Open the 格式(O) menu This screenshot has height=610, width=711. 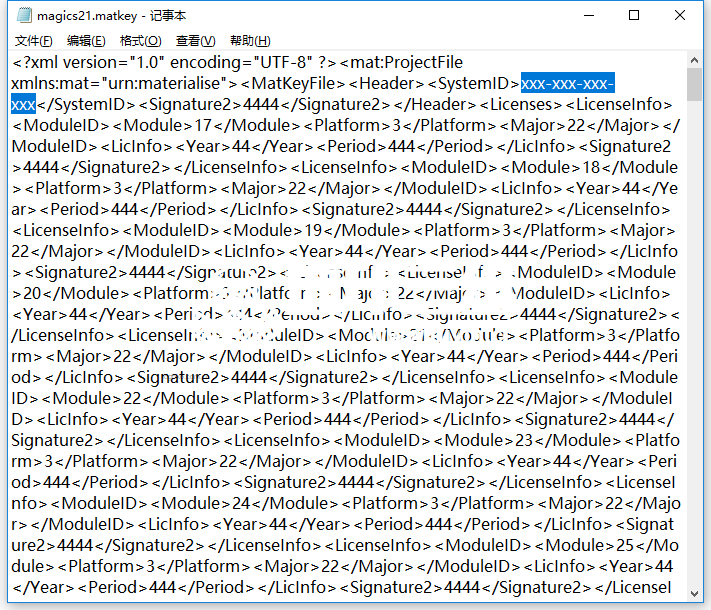140,41
